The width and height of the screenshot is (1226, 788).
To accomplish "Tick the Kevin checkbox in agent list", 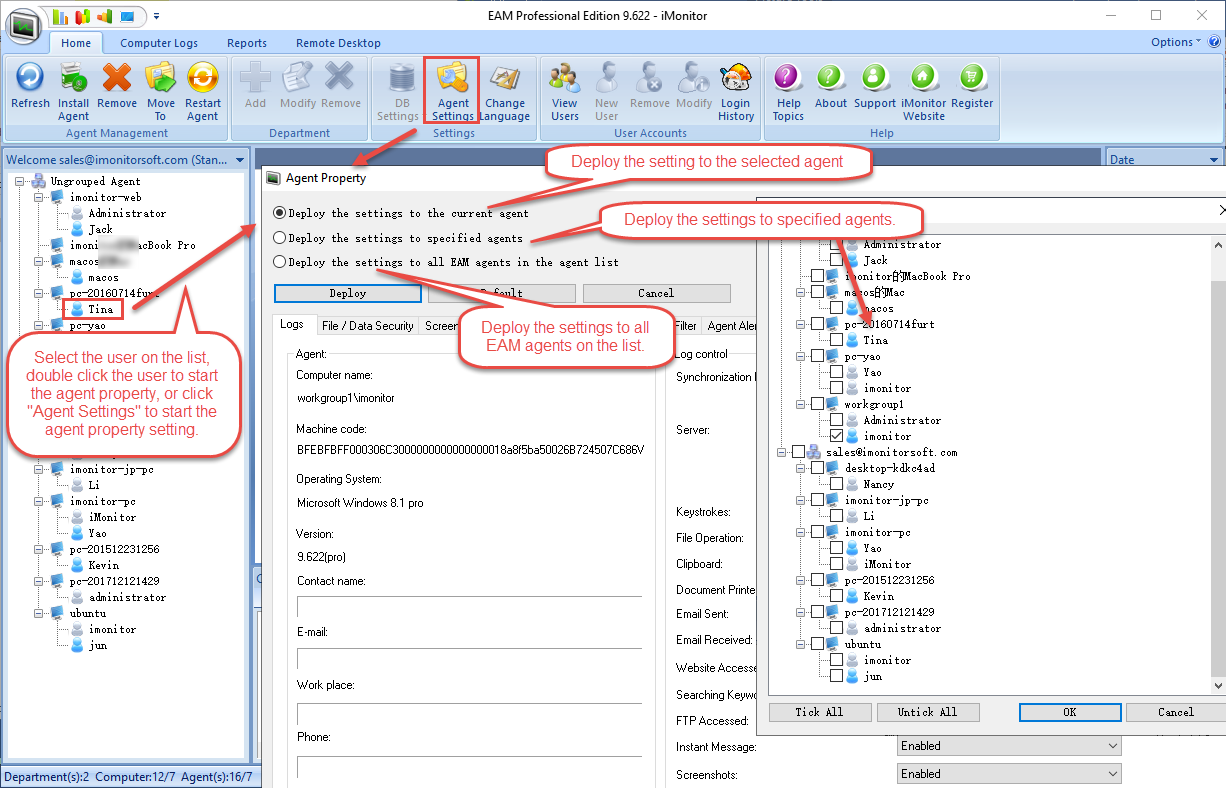I will 836,596.
